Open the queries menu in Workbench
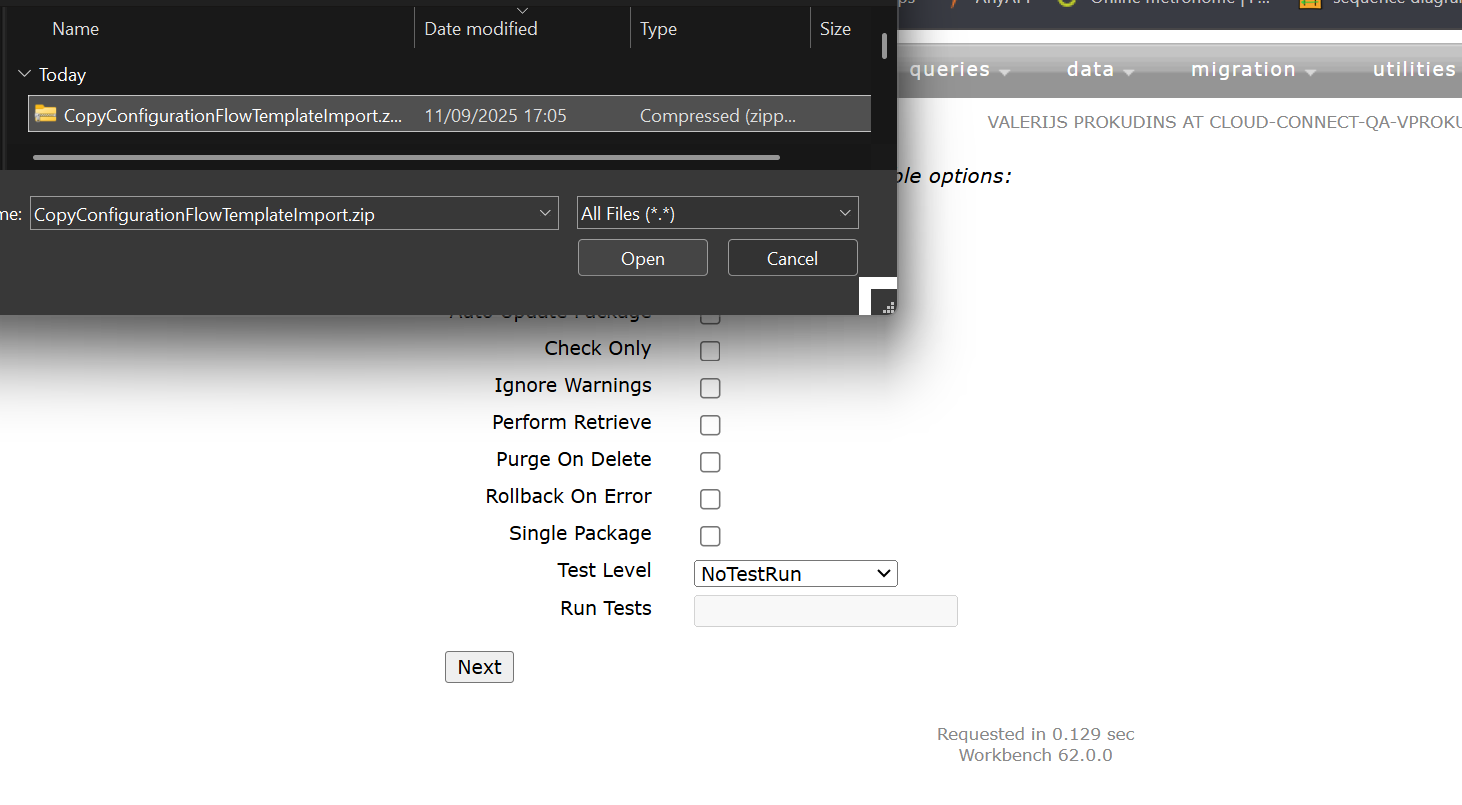The width and height of the screenshot is (1462, 805). click(x=960, y=70)
